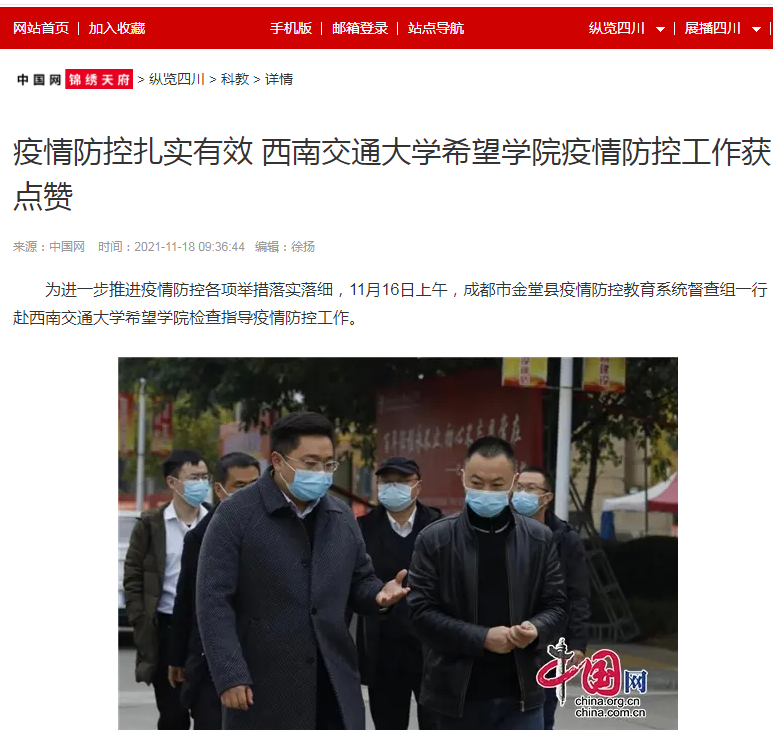The height and width of the screenshot is (740, 773).
Task: Click the source label 中国网
Action: pyautogui.click(x=67, y=247)
